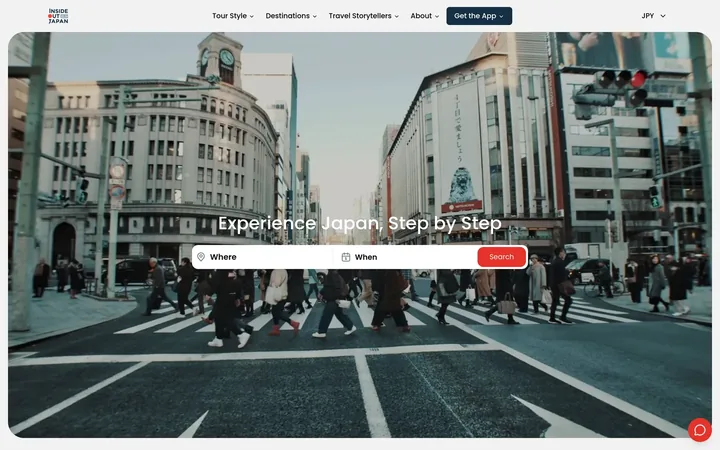Open the Tour Style menu
720x450 pixels.
[x=233, y=16]
